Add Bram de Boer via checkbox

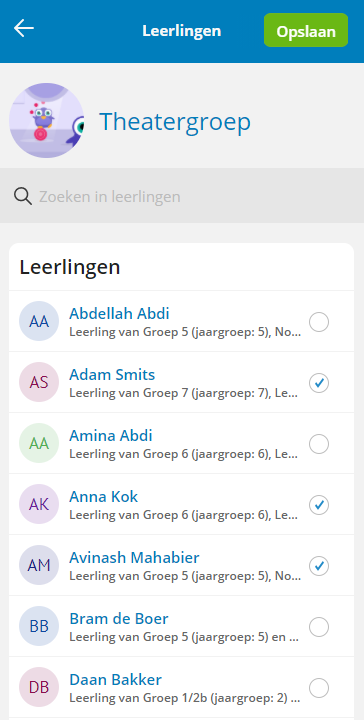tap(319, 627)
